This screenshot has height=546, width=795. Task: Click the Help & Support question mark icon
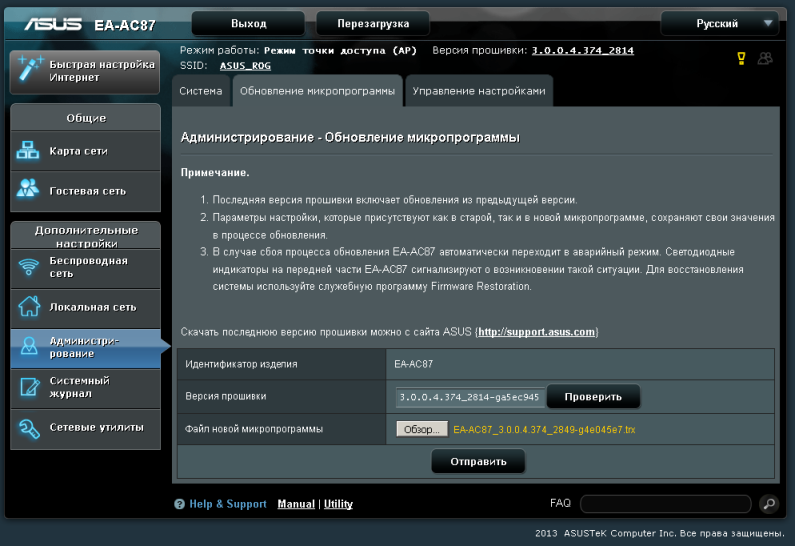point(179,504)
